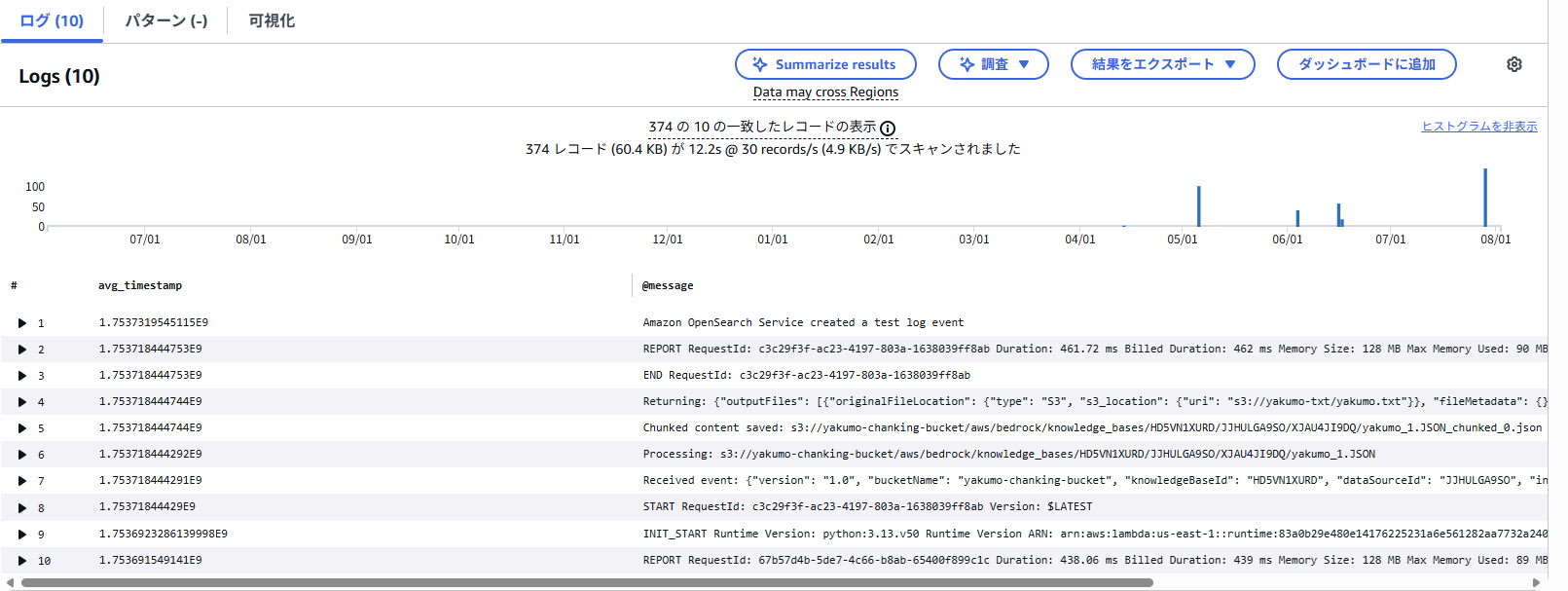Click ダッシュボードに追加 button

pyautogui.click(x=1367, y=64)
